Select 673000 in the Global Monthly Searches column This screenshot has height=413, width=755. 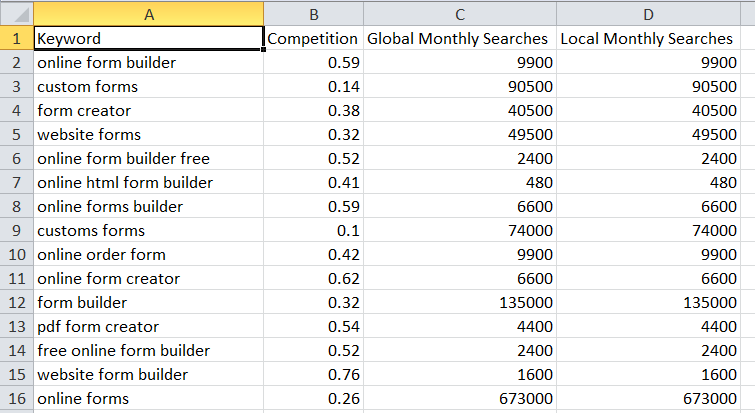coord(459,399)
